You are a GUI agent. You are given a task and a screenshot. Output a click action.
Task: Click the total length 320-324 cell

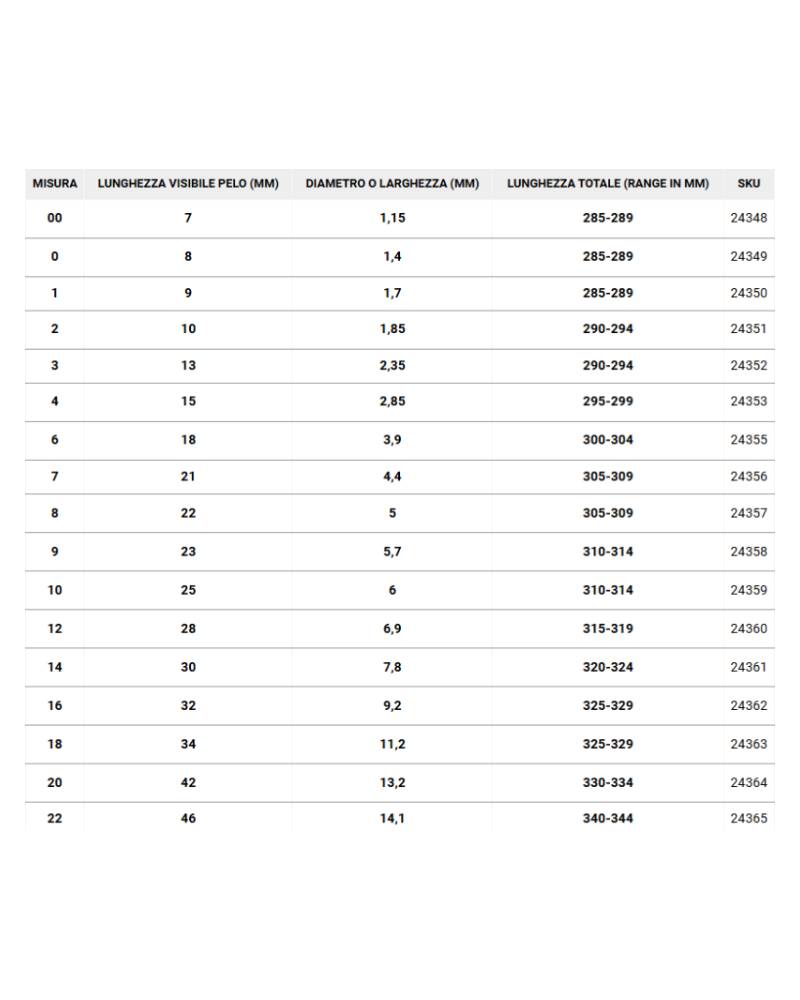(608, 668)
